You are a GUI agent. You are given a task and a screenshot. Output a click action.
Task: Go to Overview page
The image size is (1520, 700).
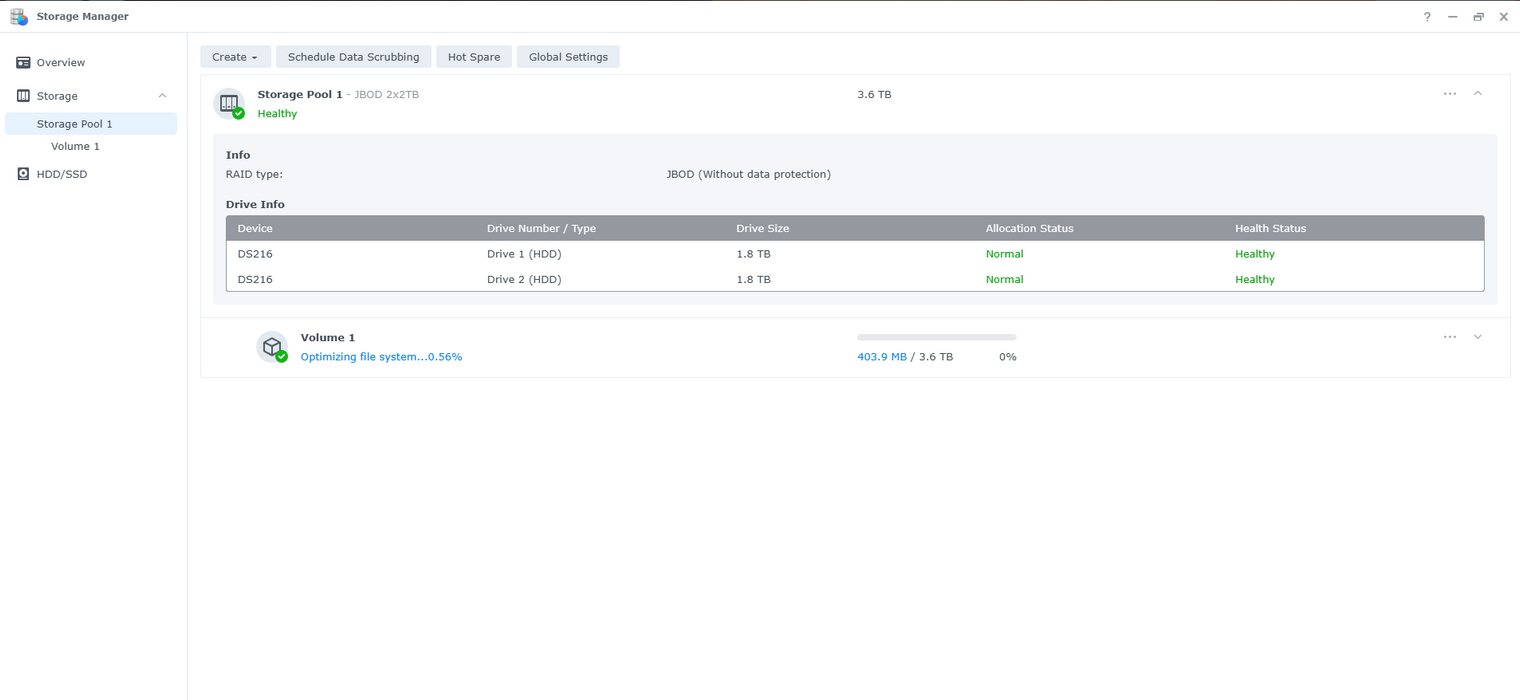(92, 62)
